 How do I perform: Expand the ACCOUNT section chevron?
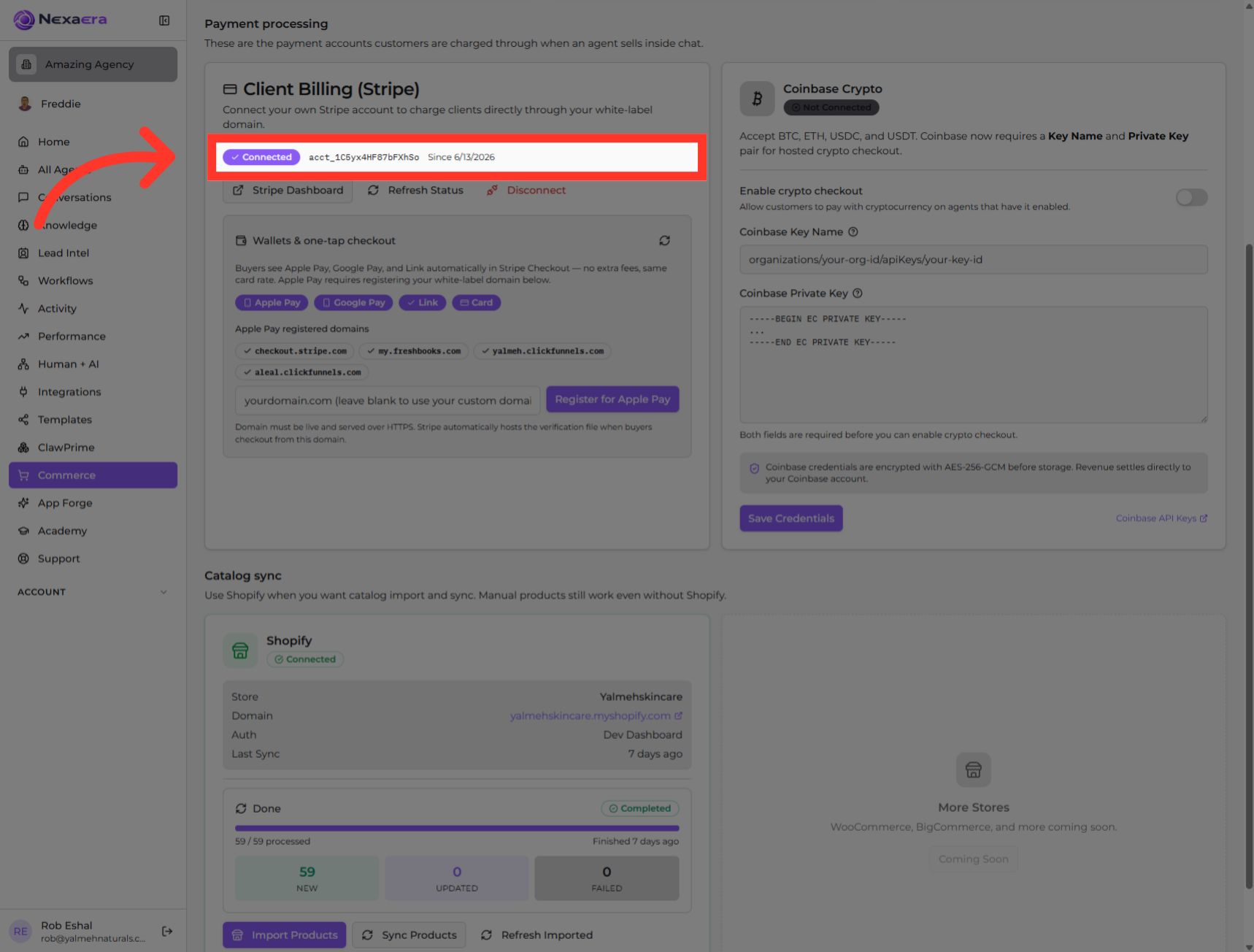tap(164, 592)
